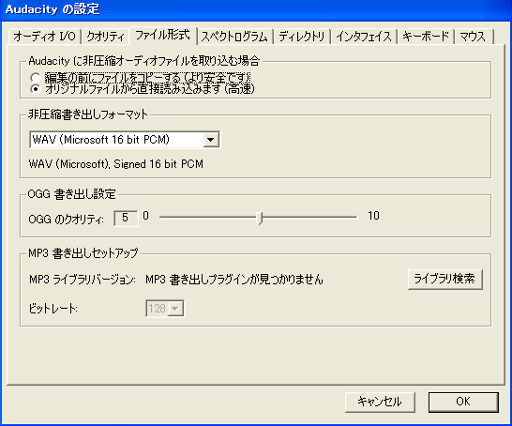512x426 pixels.
Task: Switch to the オーディオ I/O tab
Action: coord(45,36)
